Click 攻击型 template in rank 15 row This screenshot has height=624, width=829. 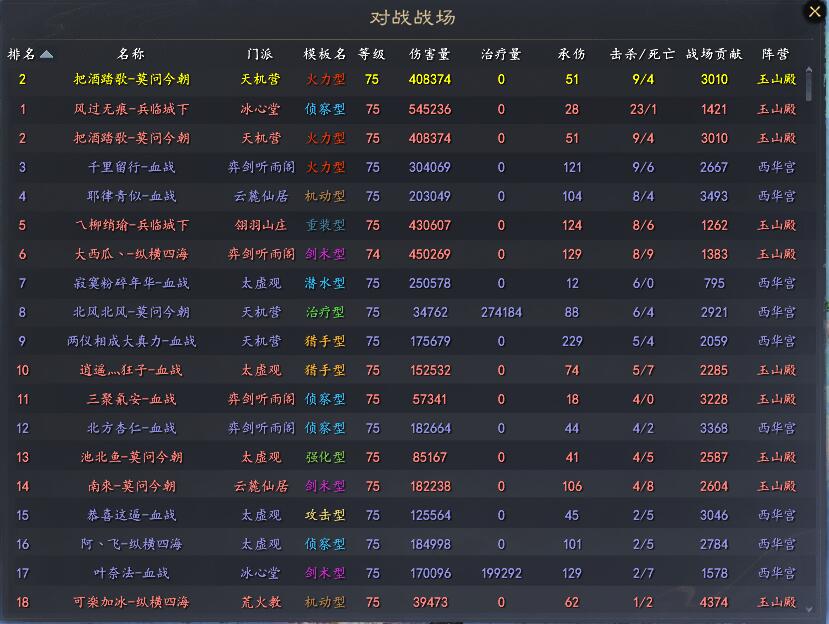point(325,515)
